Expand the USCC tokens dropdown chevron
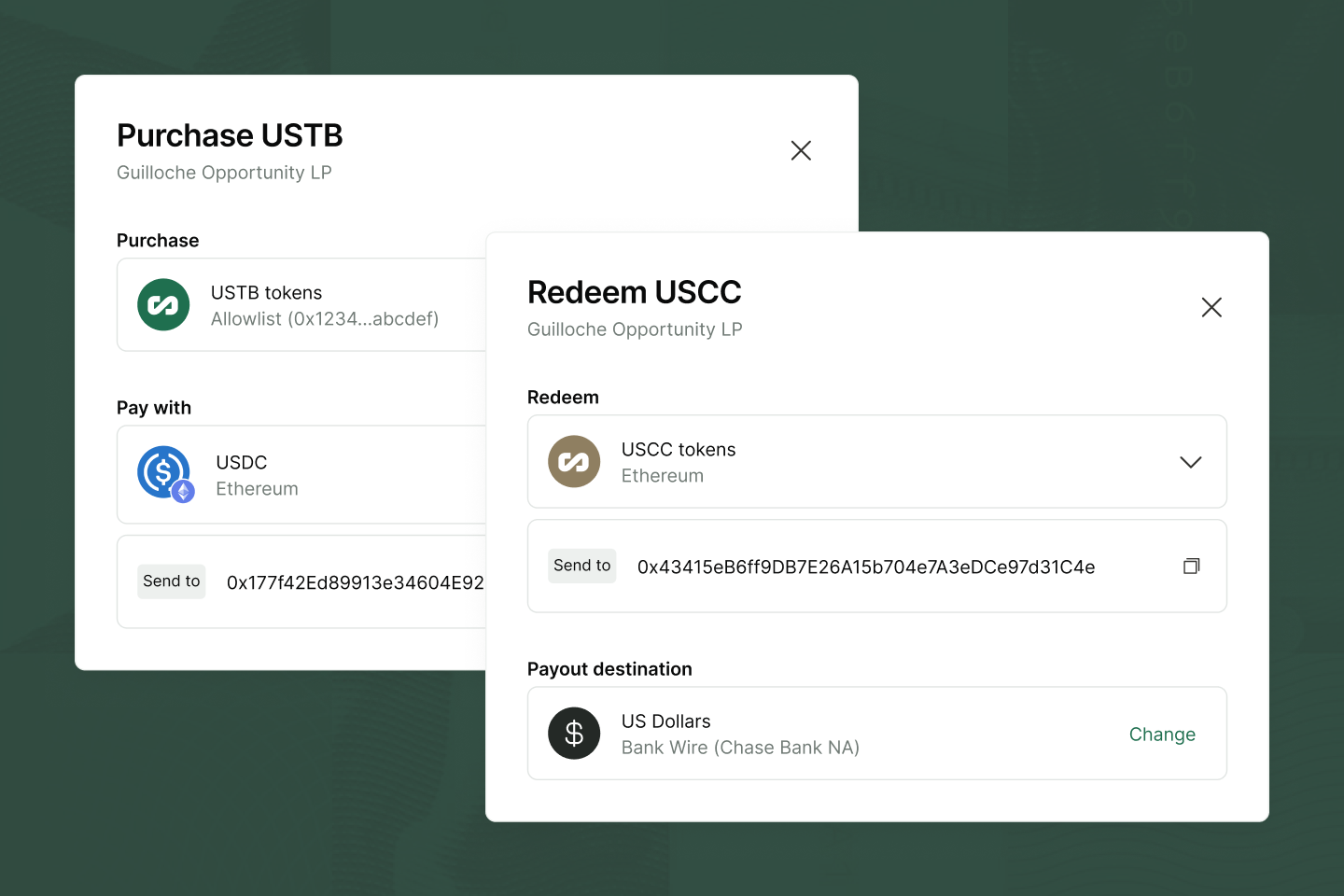 (1190, 462)
